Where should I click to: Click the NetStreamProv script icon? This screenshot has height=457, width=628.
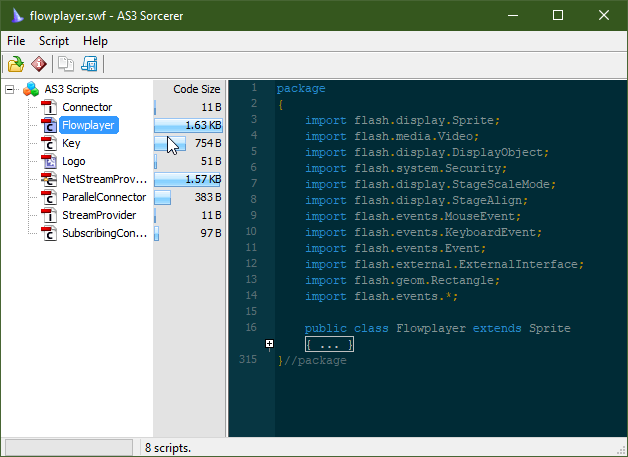pyautogui.click(x=48, y=179)
